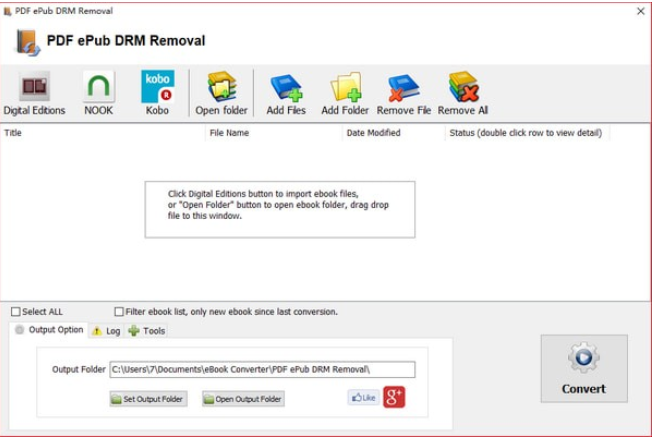
Task: Start conversion with the Convert button
Action: 584,368
